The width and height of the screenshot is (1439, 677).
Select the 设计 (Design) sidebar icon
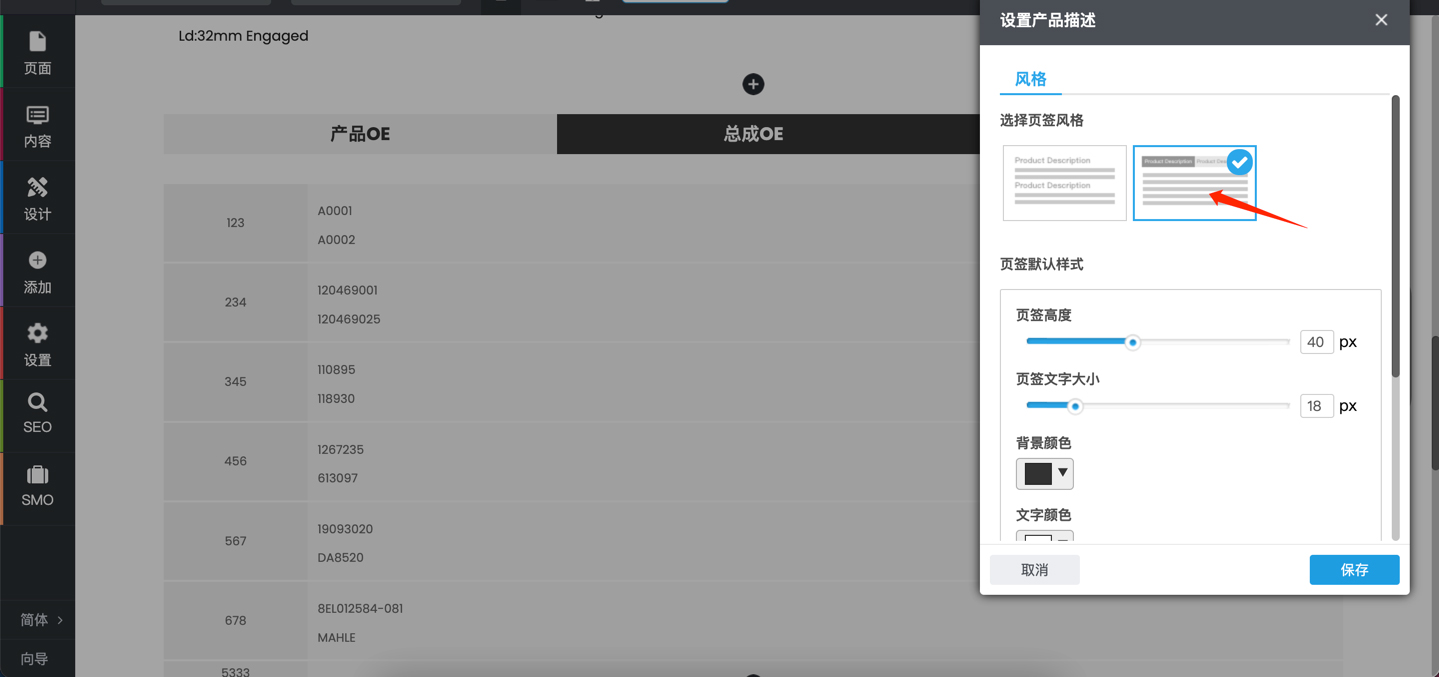tap(37, 198)
